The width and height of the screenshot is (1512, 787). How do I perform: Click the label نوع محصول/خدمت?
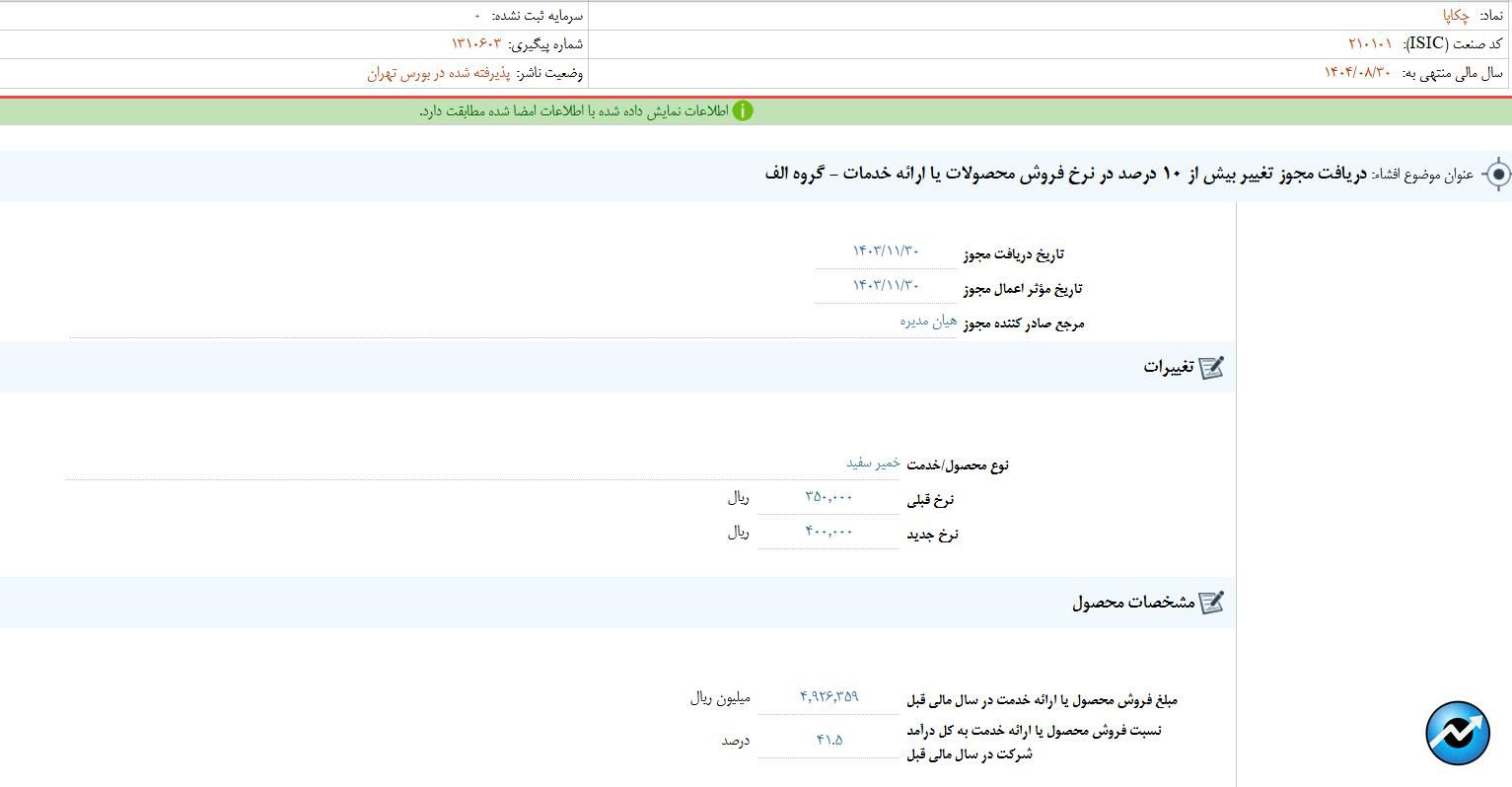(x=957, y=465)
